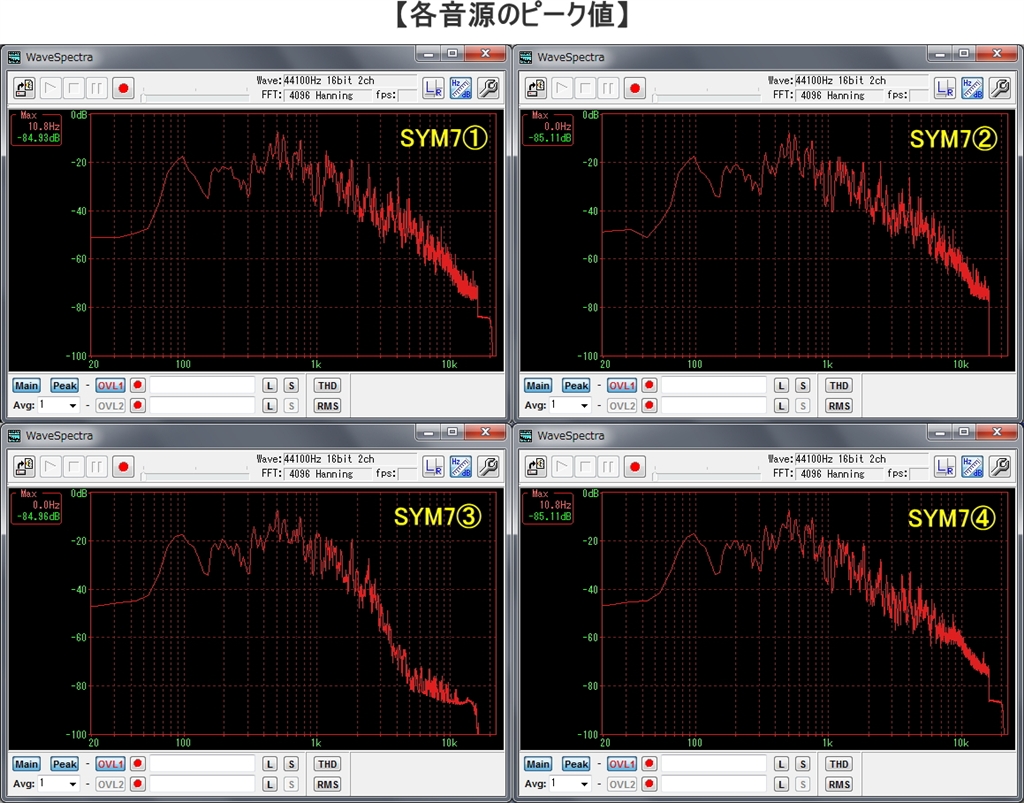The image size is (1024, 803).
Task: Toggle OVL1 overlay in SYM7③ window
Action: pyautogui.click(x=110, y=764)
